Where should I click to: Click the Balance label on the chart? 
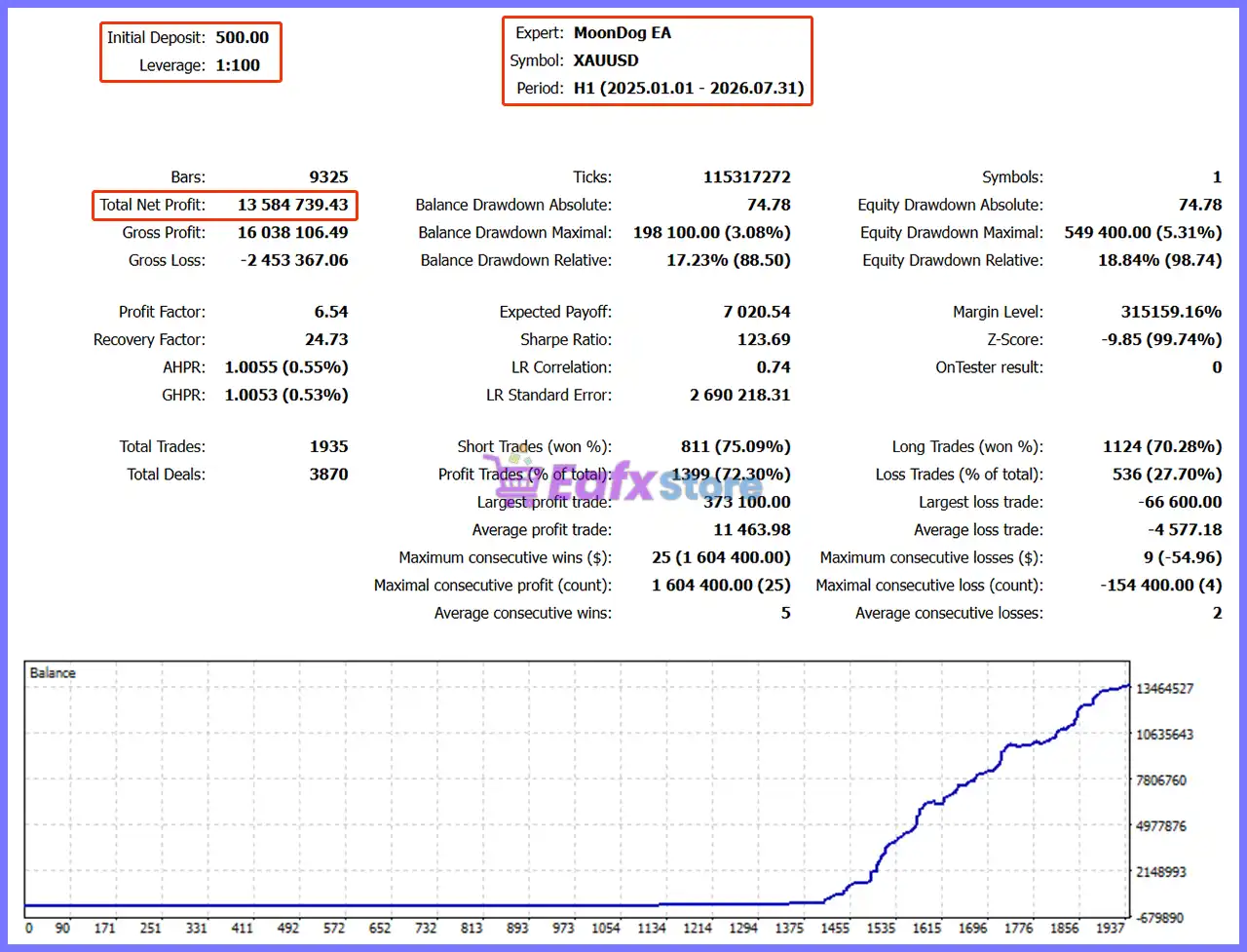point(53,673)
